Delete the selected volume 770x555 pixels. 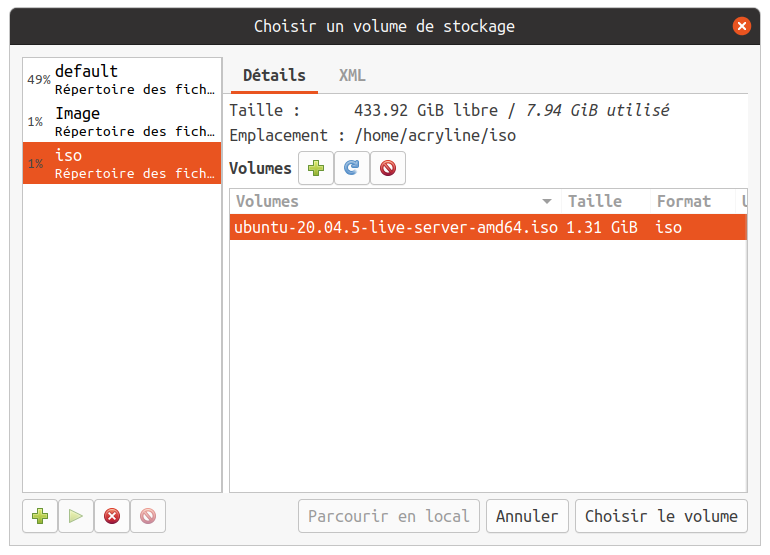[388, 169]
